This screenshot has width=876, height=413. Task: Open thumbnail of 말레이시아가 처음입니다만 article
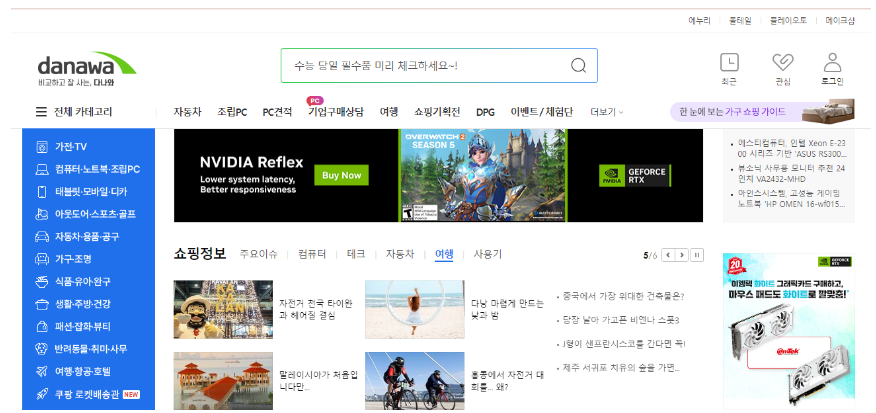(223, 381)
